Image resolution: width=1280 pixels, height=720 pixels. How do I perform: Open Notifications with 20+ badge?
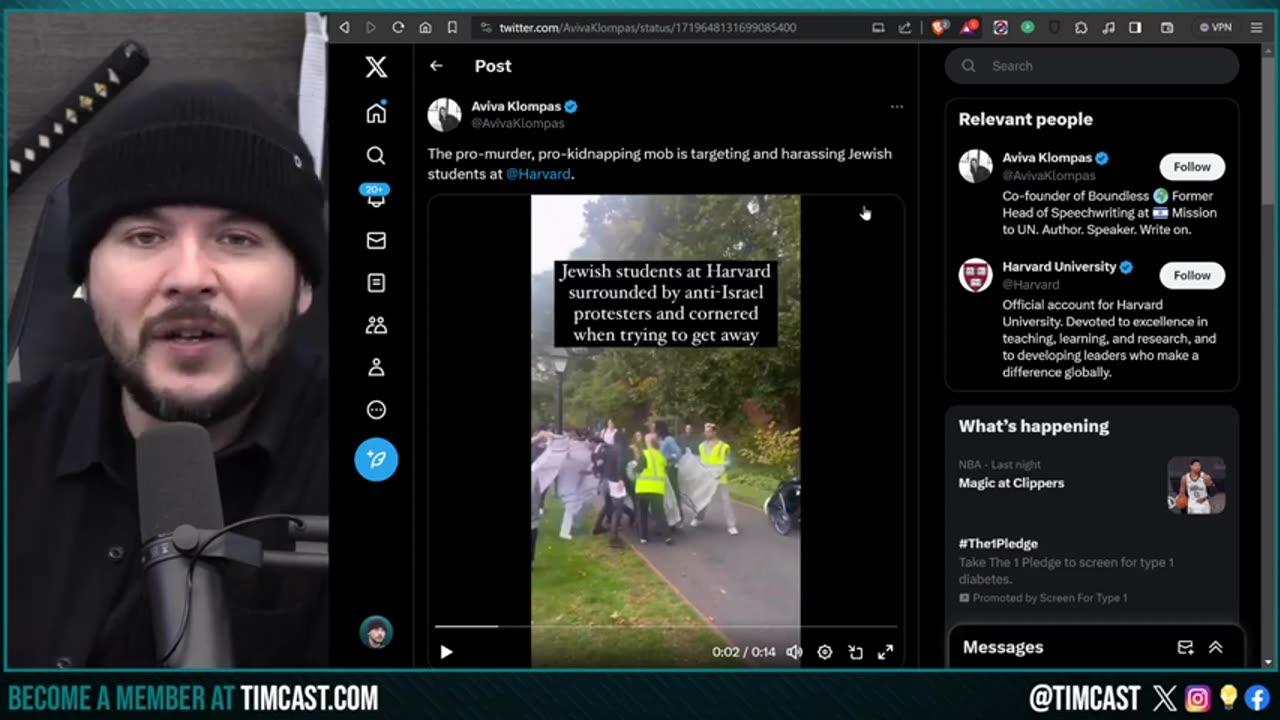(376, 196)
